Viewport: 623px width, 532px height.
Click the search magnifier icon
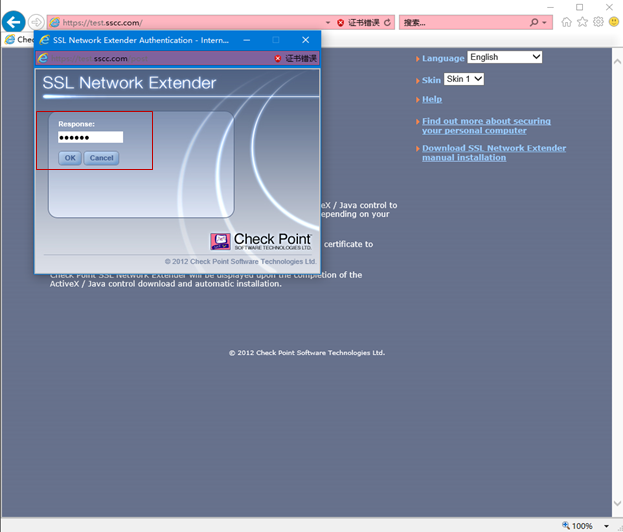pyautogui.click(x=534, y=22)
